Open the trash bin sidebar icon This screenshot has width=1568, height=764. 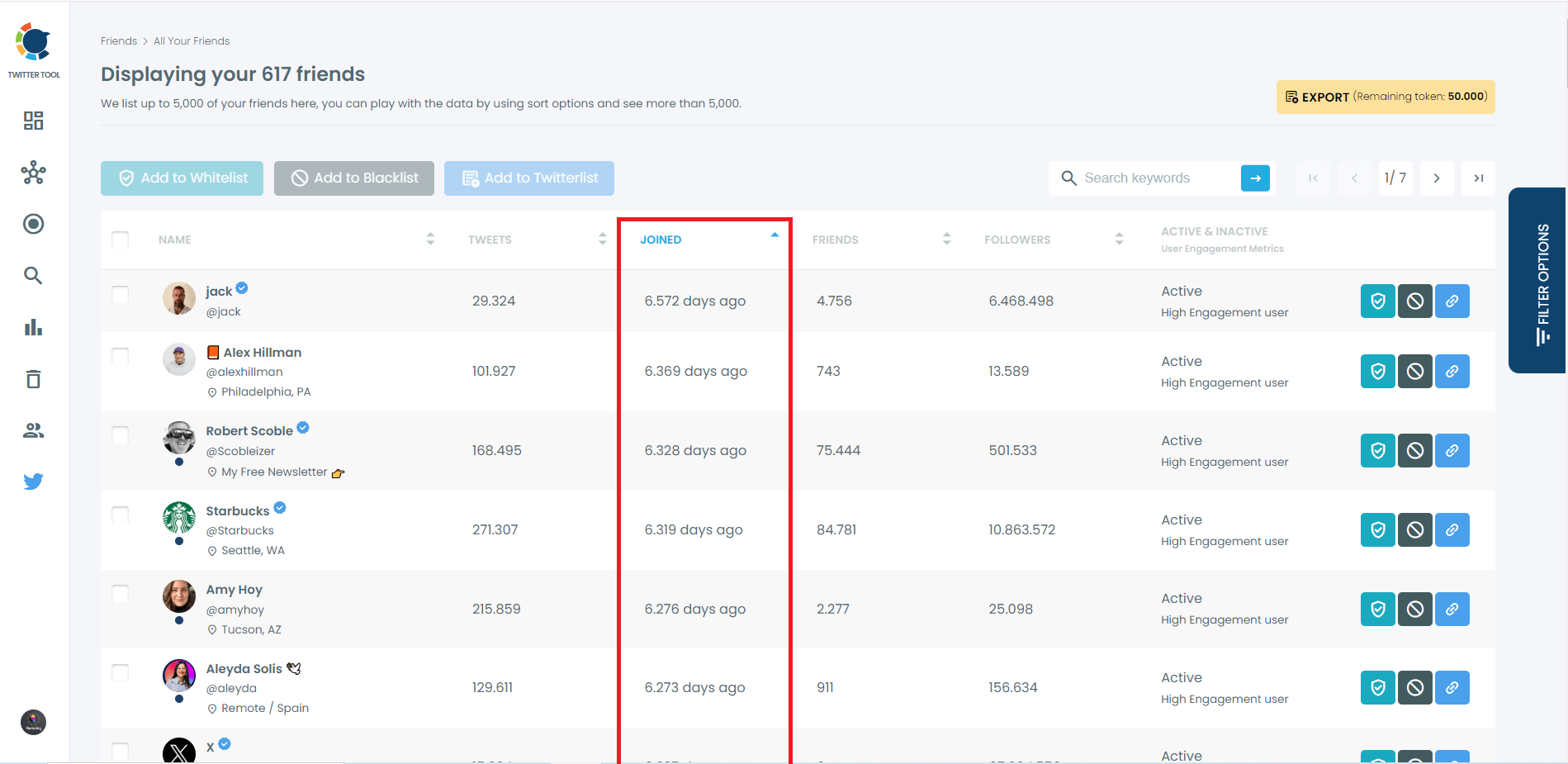click(x=33, y=379)
